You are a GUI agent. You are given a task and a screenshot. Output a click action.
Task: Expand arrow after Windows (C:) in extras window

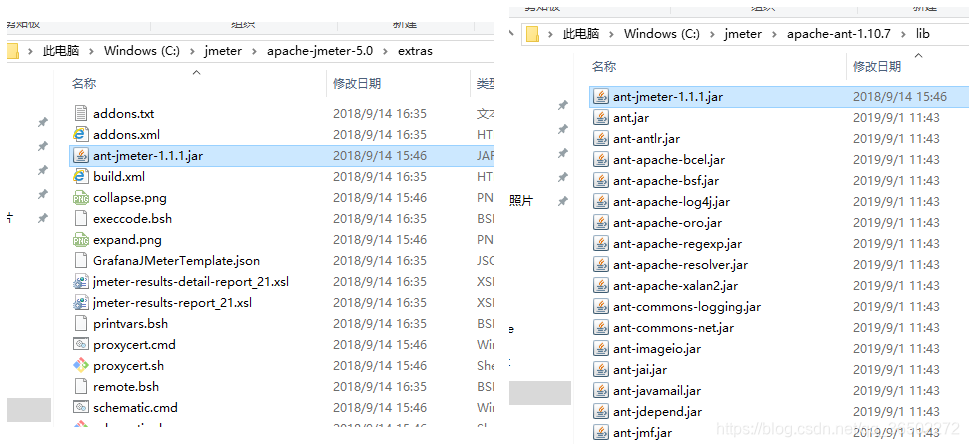coord(192,51)
